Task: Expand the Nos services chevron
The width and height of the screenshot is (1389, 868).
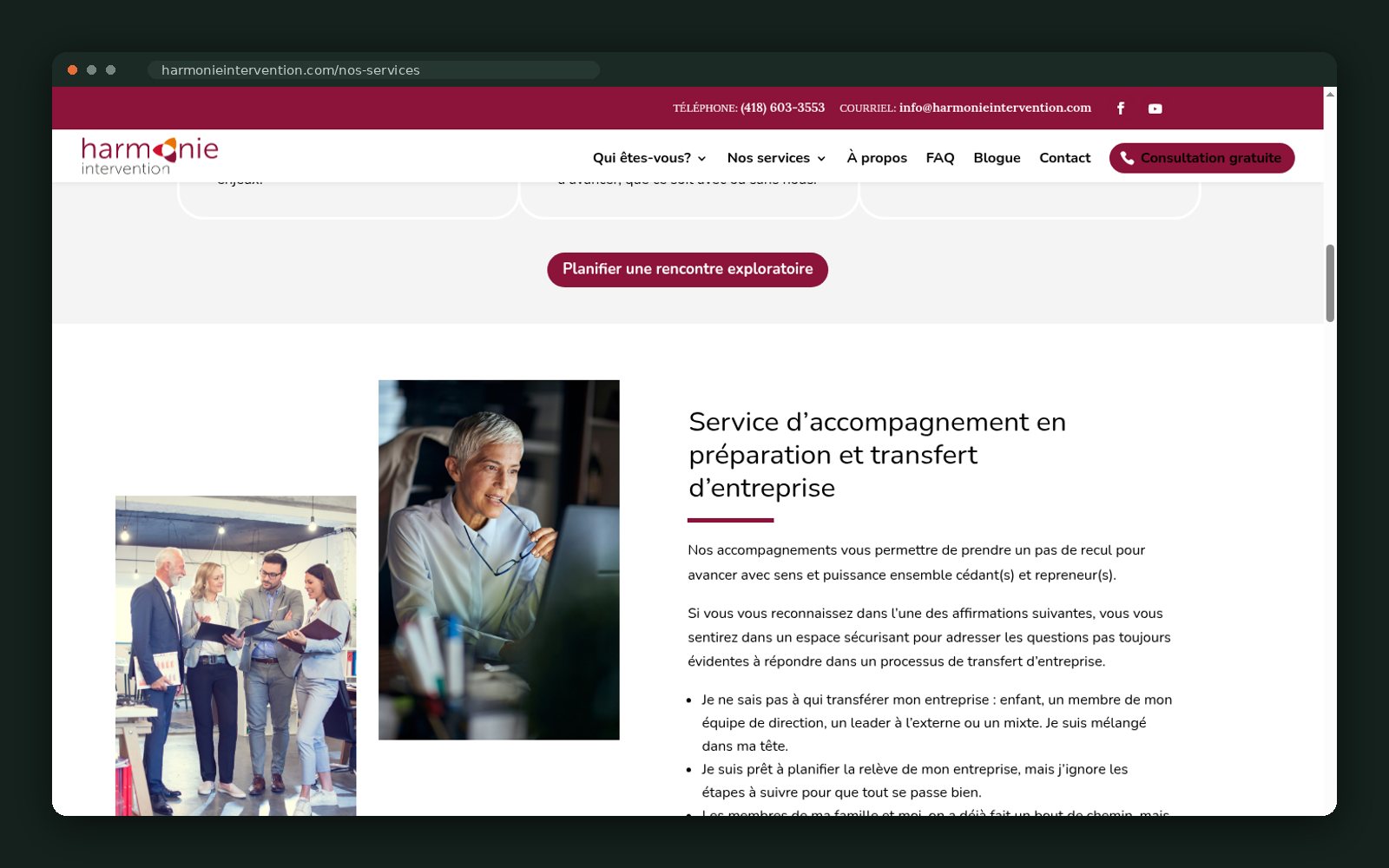Action: click(x=821, y=159)
